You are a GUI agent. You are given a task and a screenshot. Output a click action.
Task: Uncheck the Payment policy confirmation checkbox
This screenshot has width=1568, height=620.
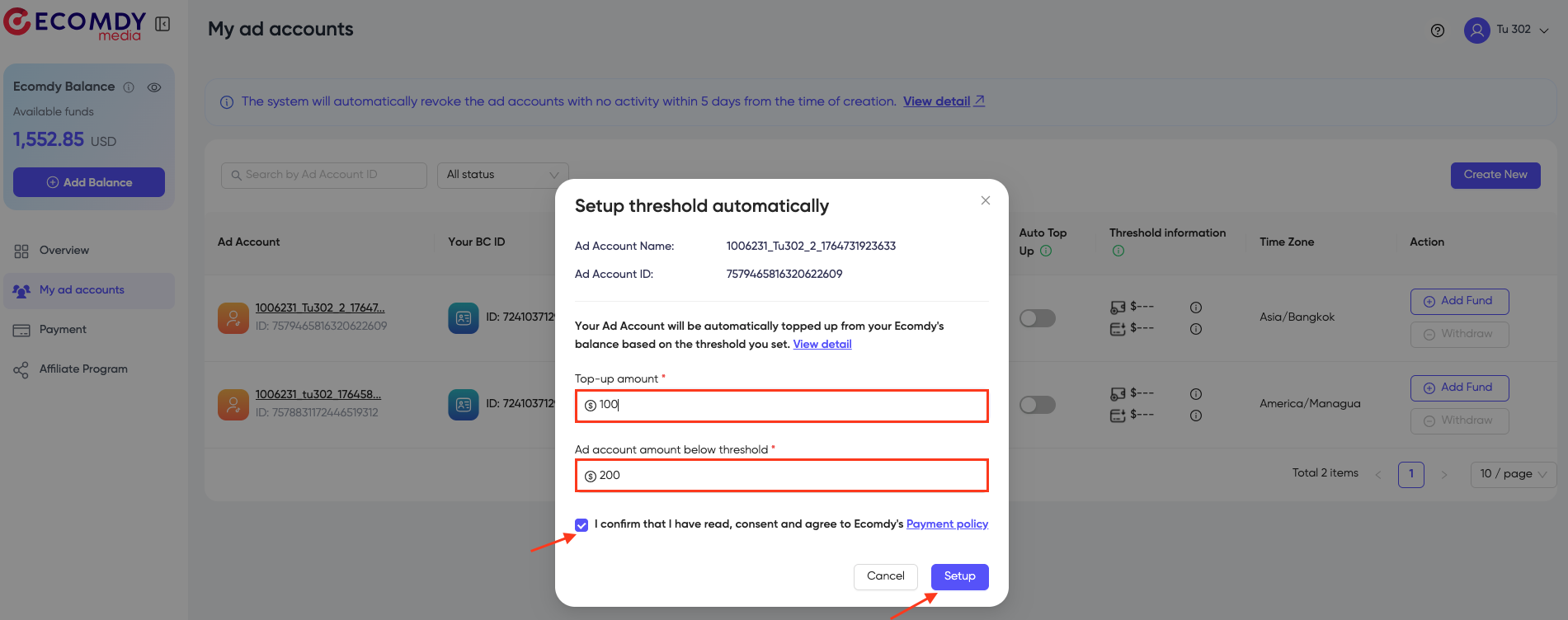(x=582, y=525)
